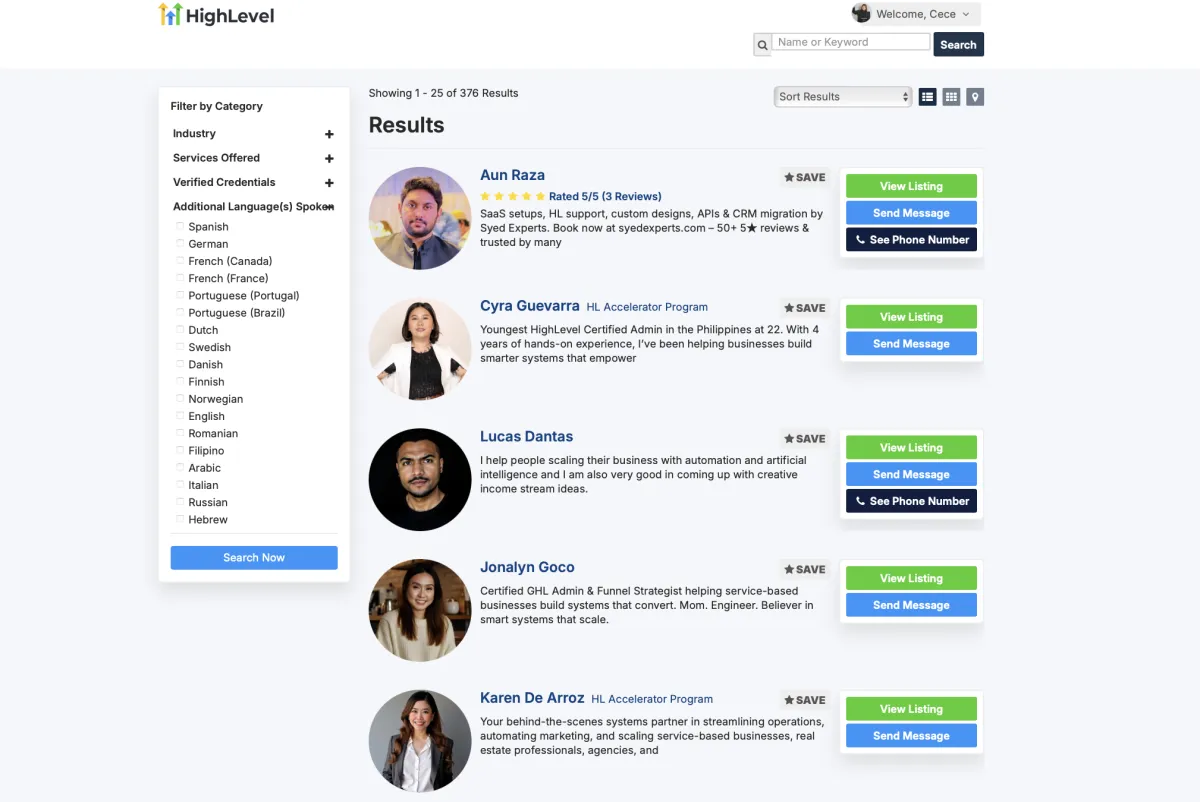
Task: Click the HighLevel logo
Action: point(216,15)
